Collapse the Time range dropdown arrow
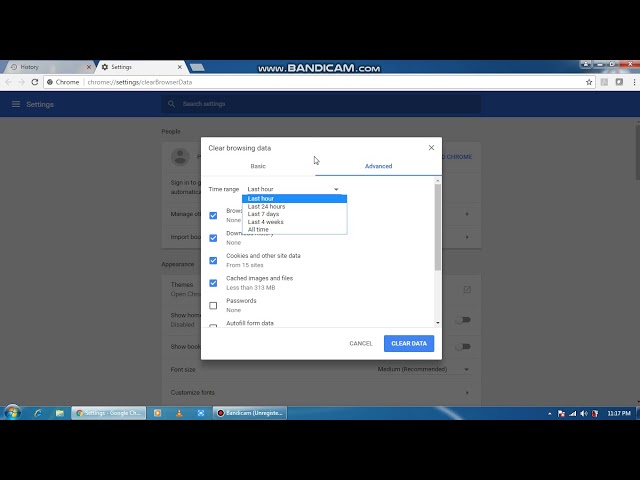 click(336, 189)
